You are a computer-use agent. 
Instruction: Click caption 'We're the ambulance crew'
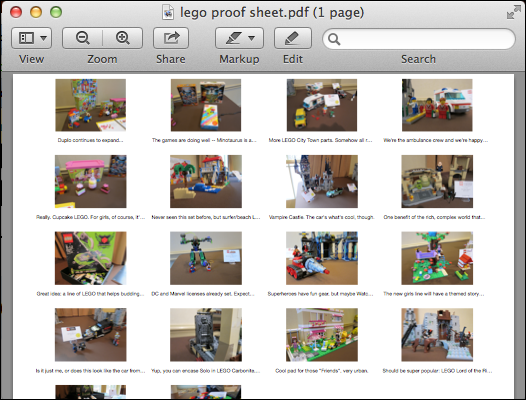click(x=435, y=140)
